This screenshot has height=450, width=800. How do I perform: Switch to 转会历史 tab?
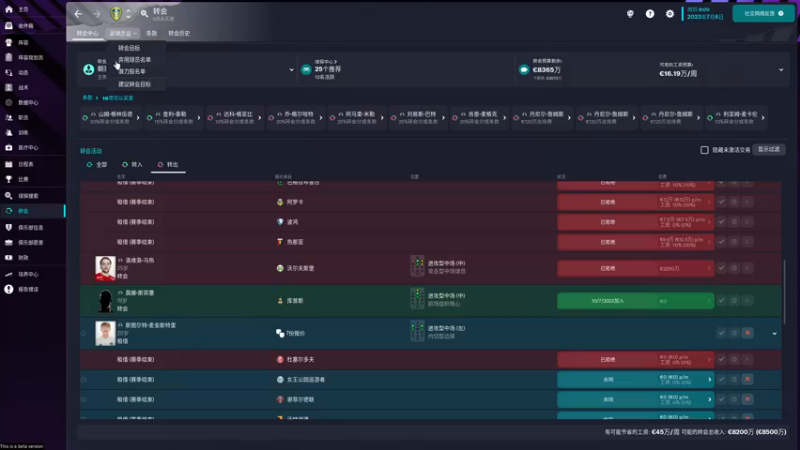click(179, 34)
